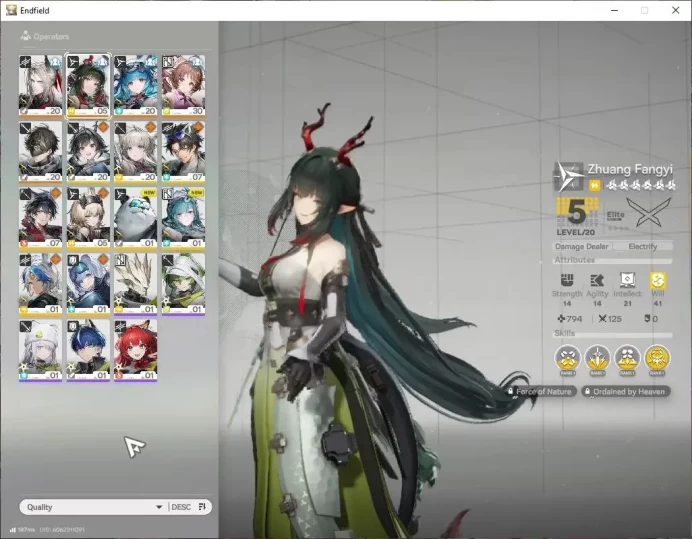692x539 pixels.
Task: Select the pale blonde girl operator level 20
Action: click(135, 152)
